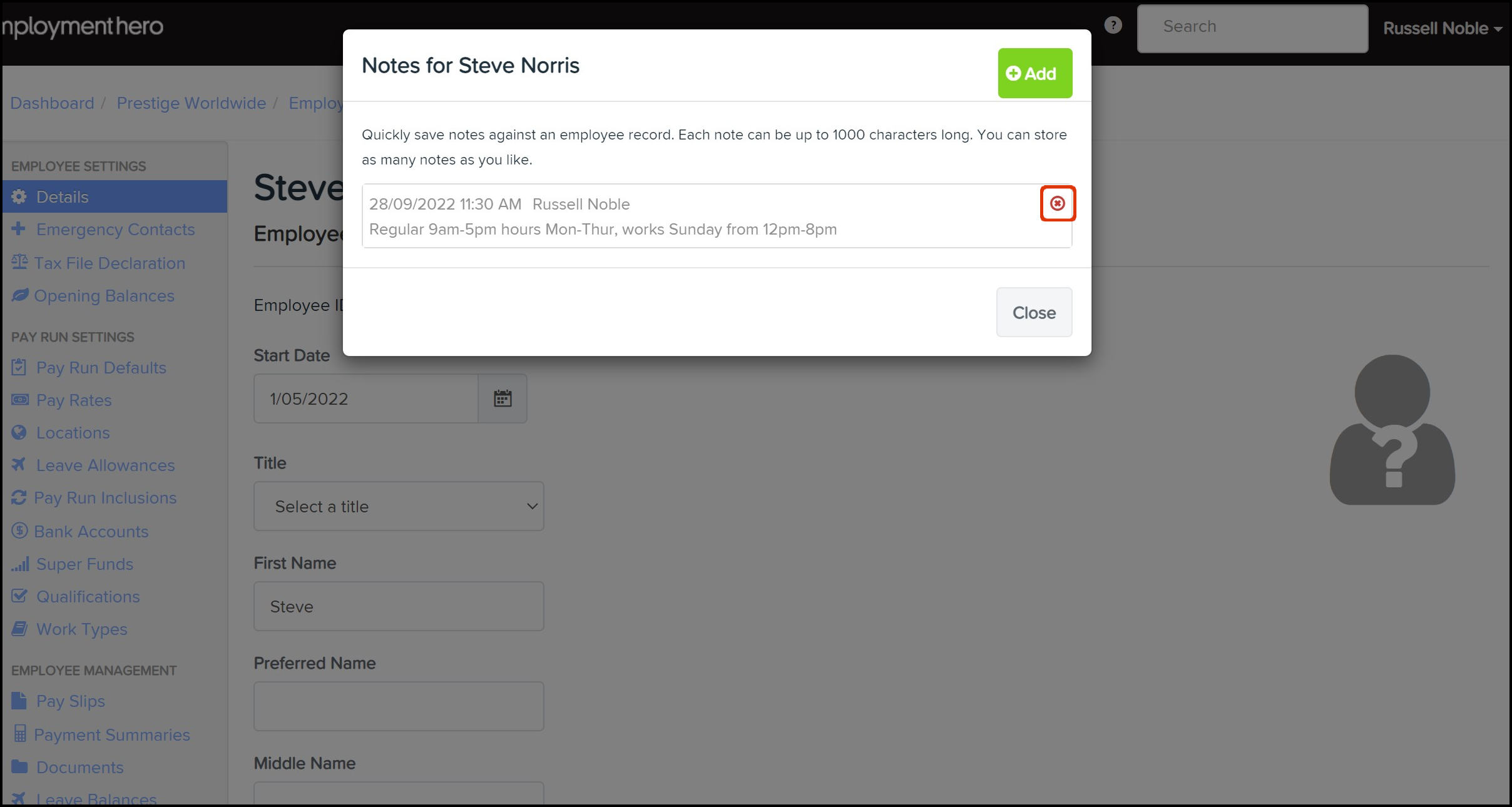
Task: Click the Qualifications checkmark icon
Action: tap(19, 596)
